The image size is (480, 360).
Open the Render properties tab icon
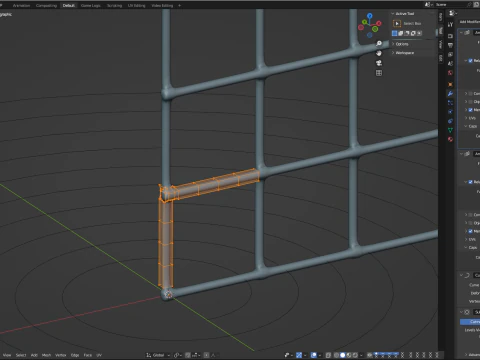click(450, 36)
